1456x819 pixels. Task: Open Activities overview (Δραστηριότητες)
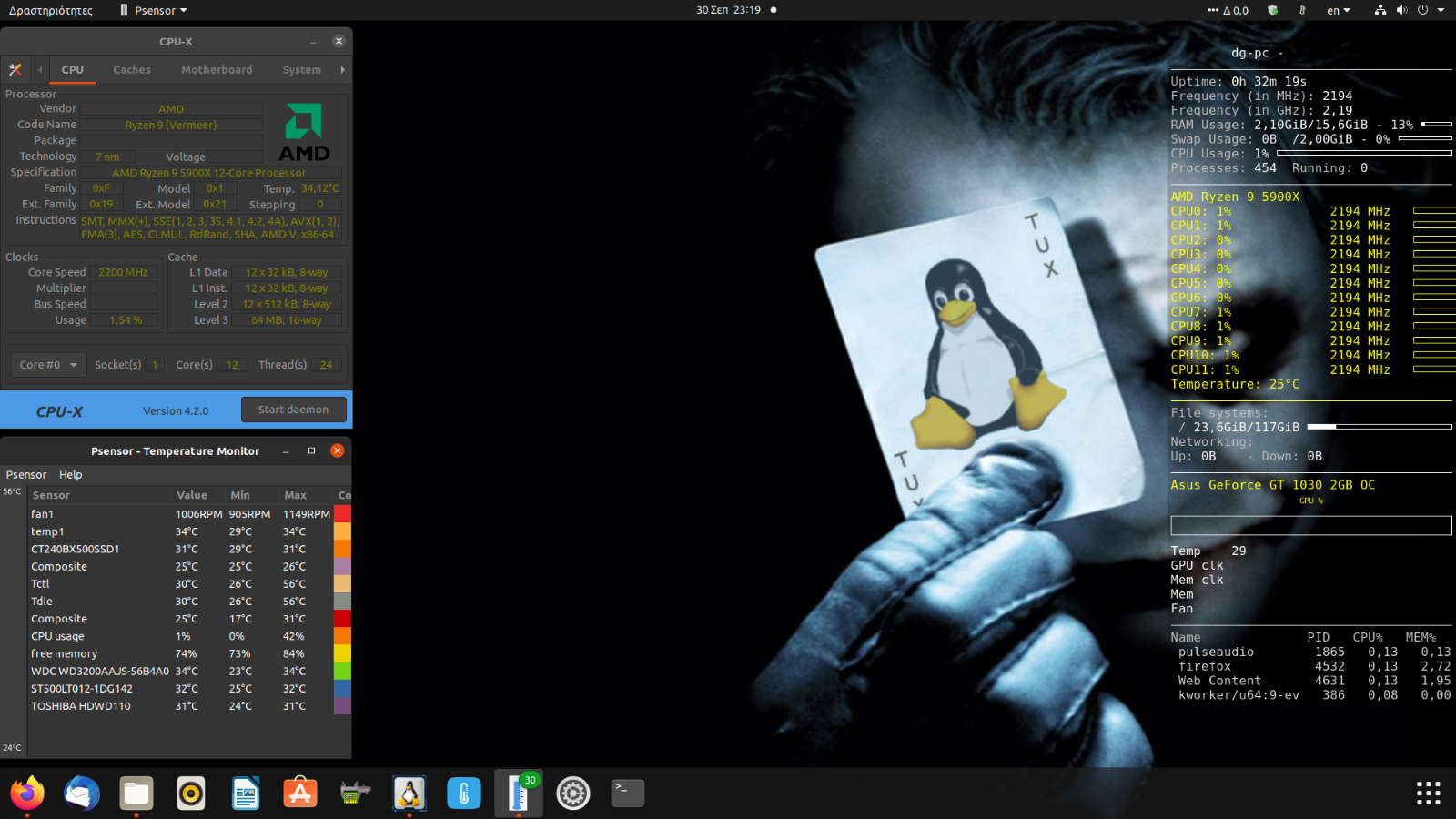[51, 10]
